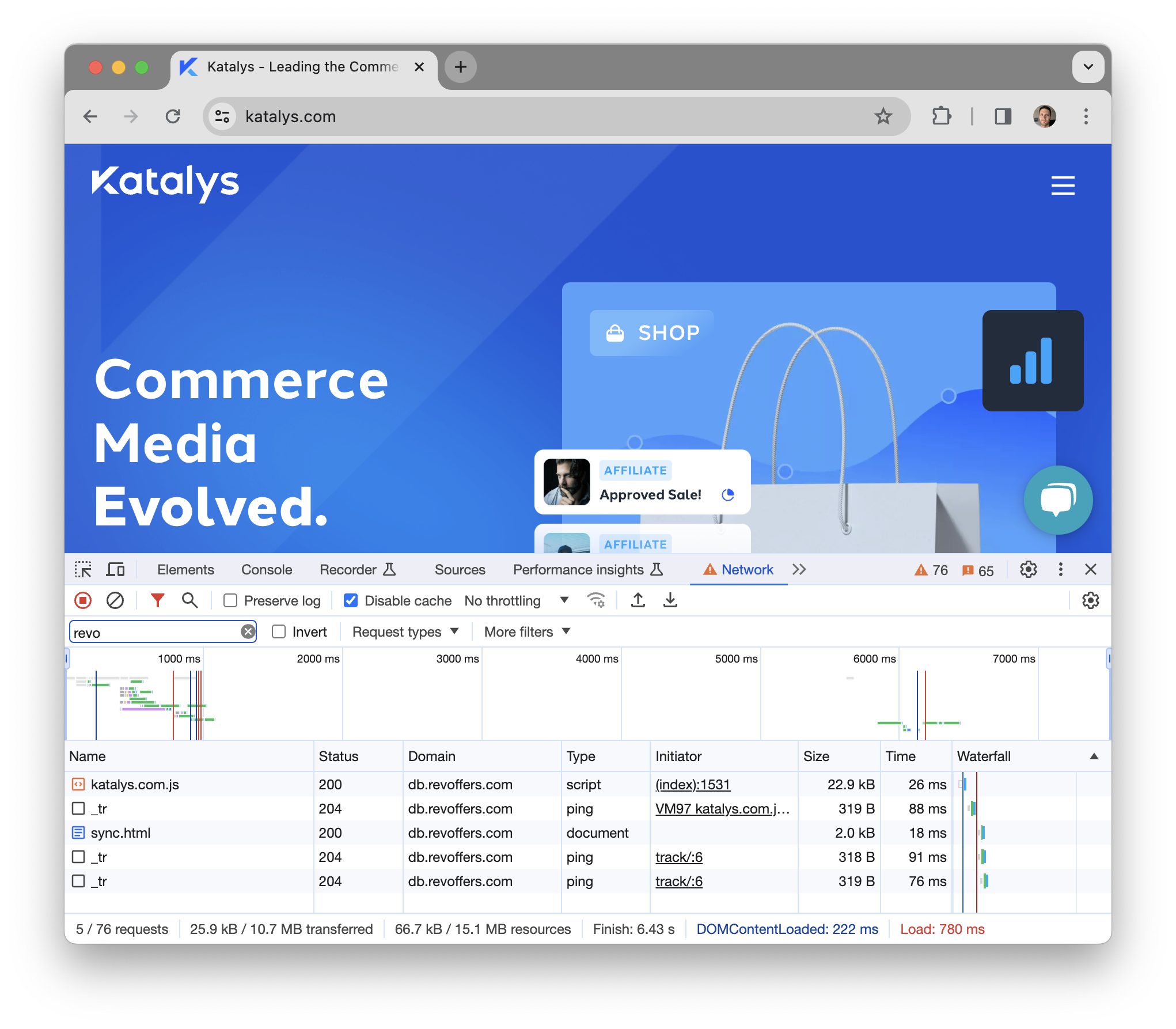Open the Sources tab

click(460, 570)
